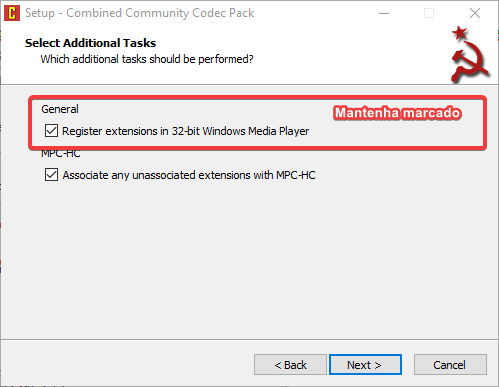Click the 'MPC-HC' group label

click(x=60, y=154)
